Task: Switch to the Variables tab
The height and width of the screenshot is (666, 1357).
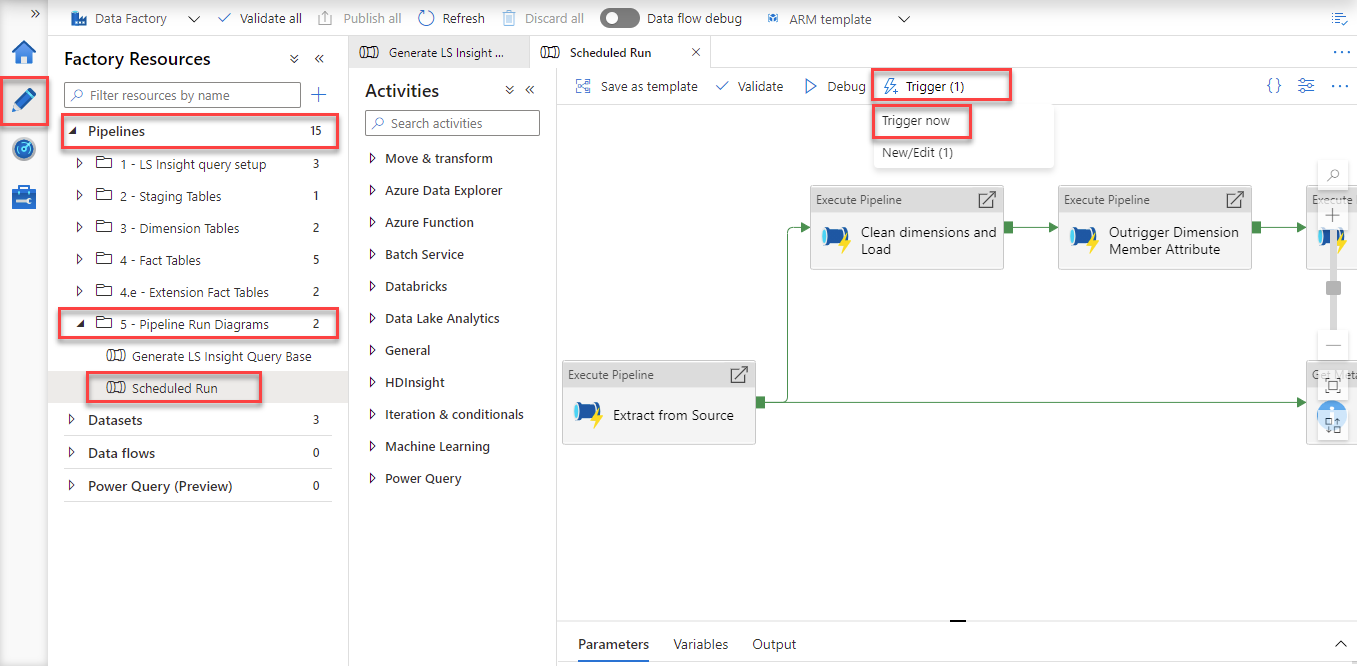Action: [700, 644]
